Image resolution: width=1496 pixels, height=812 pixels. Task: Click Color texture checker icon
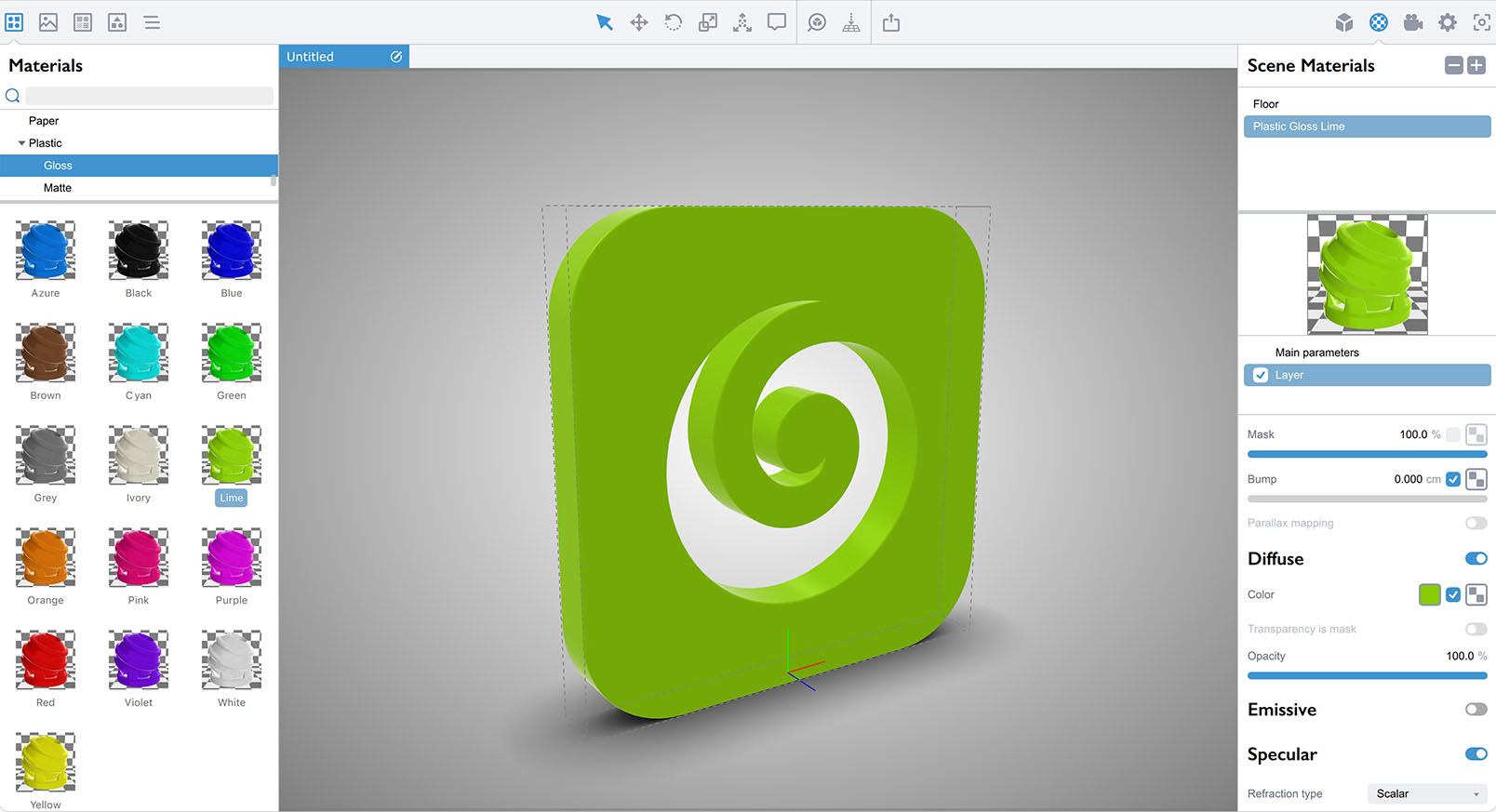point(1476,594)
